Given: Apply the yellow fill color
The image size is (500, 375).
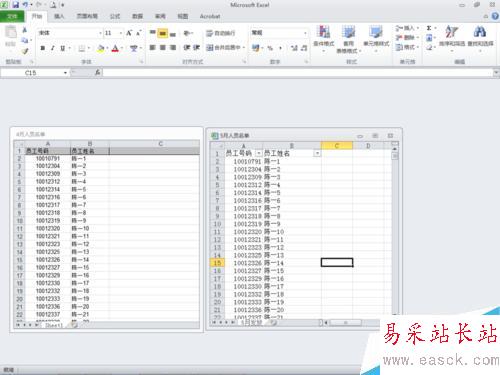Looking at the screenshot, I should [x=100, y=49].
